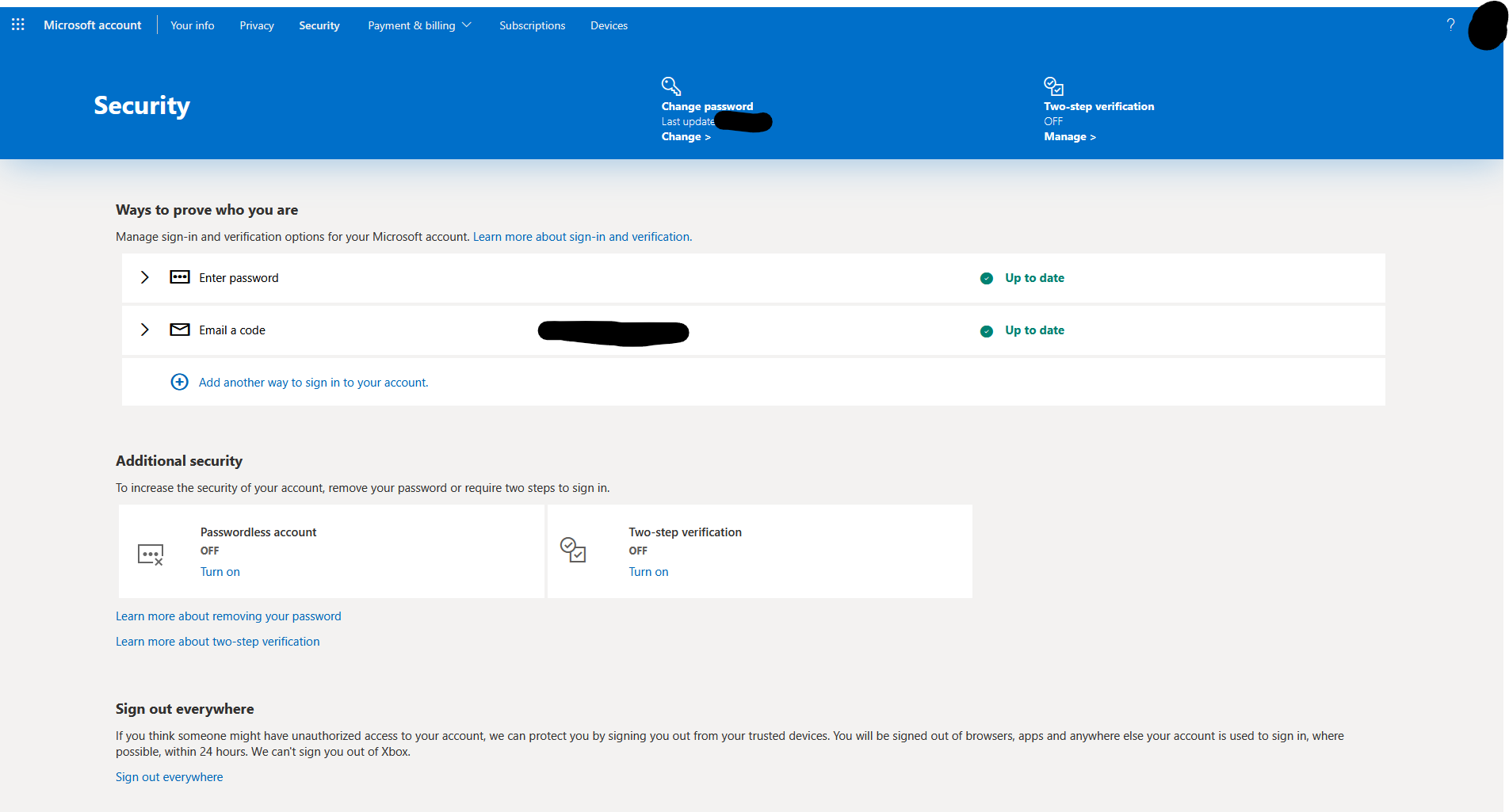
Task: Open Learn more about two-step verification
Action: pyautogui.click(x=218, y=642)
